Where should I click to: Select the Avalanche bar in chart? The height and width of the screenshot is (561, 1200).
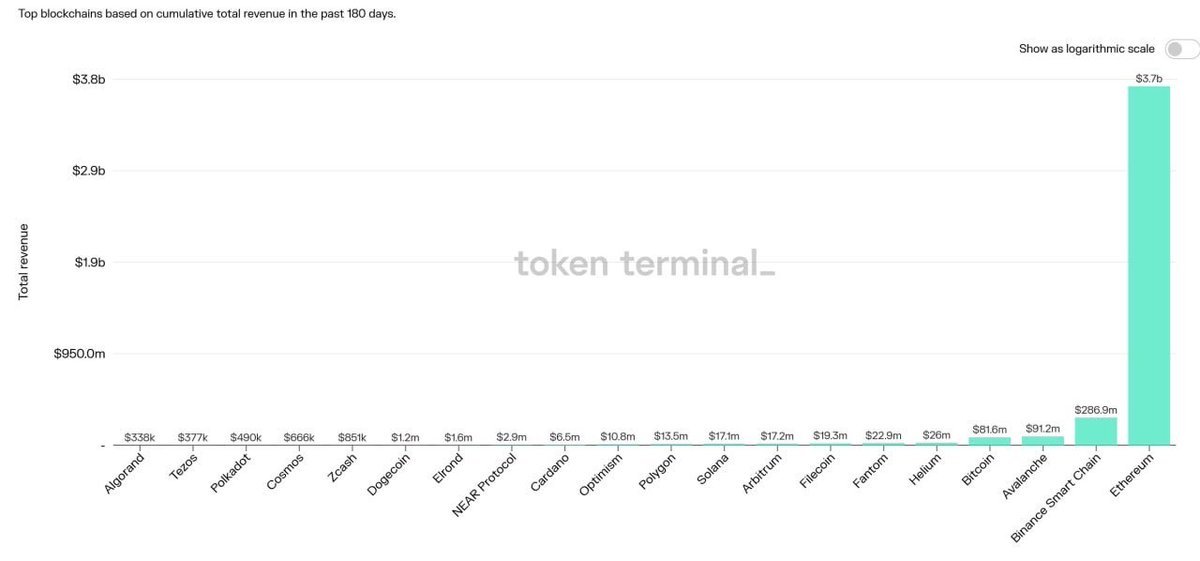[1043, 440]
